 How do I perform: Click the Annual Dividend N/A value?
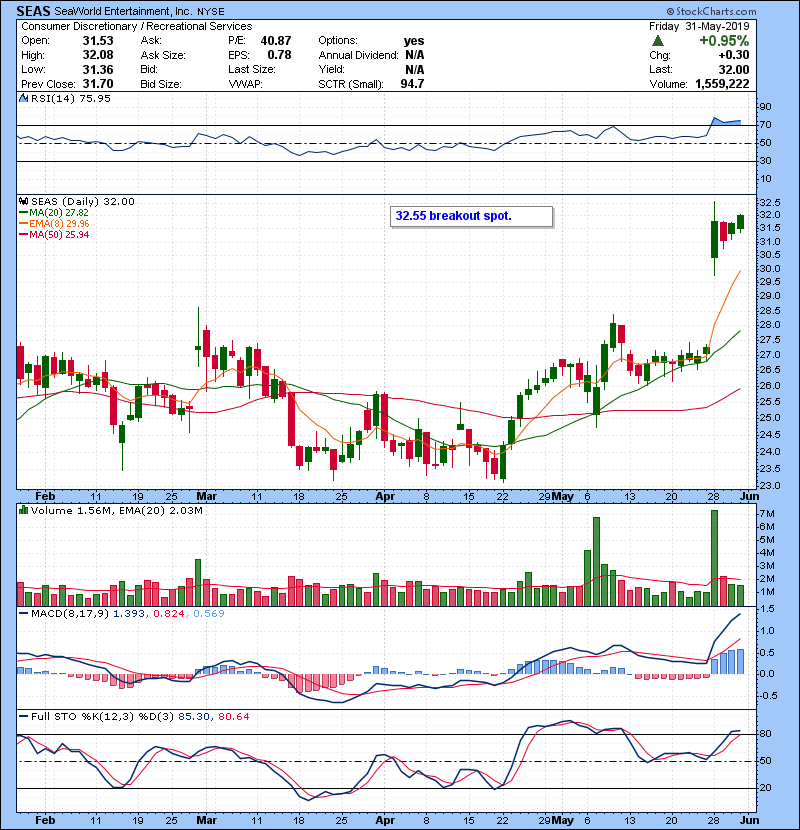pos(415,55)
